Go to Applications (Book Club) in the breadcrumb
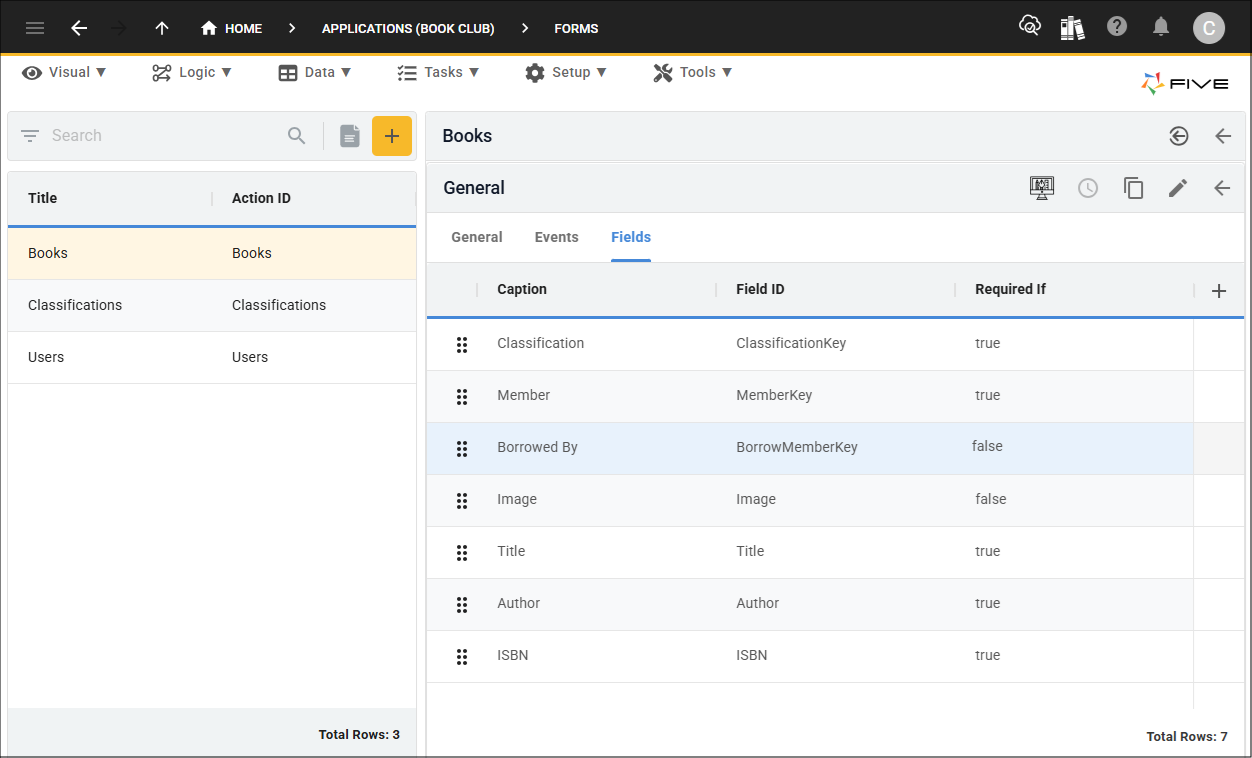This screenshot has width=1252, height=758. pyautogui.click(x=408, y=28)
